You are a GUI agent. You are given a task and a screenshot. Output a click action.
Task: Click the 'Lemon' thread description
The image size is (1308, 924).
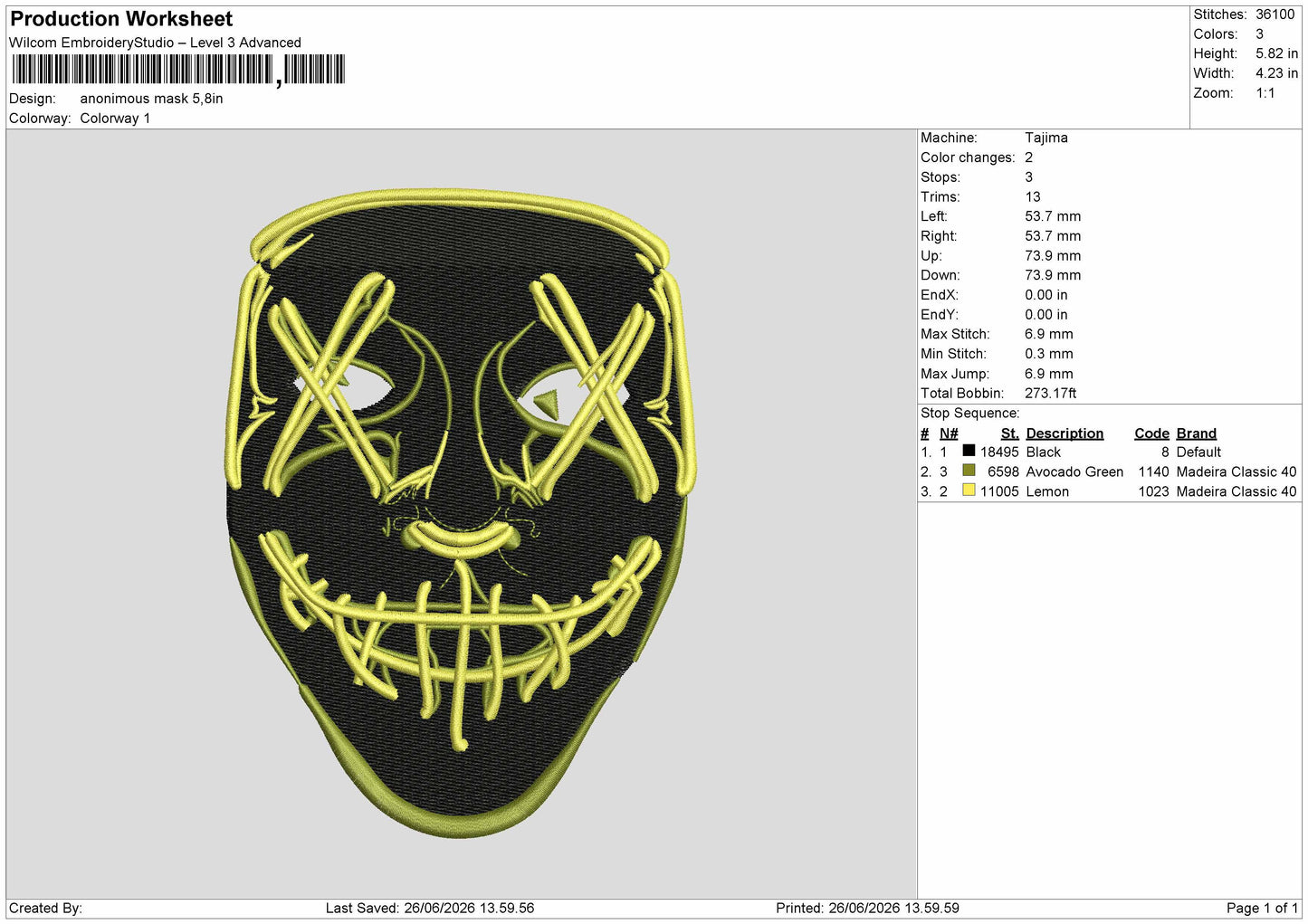[1047, 491]
